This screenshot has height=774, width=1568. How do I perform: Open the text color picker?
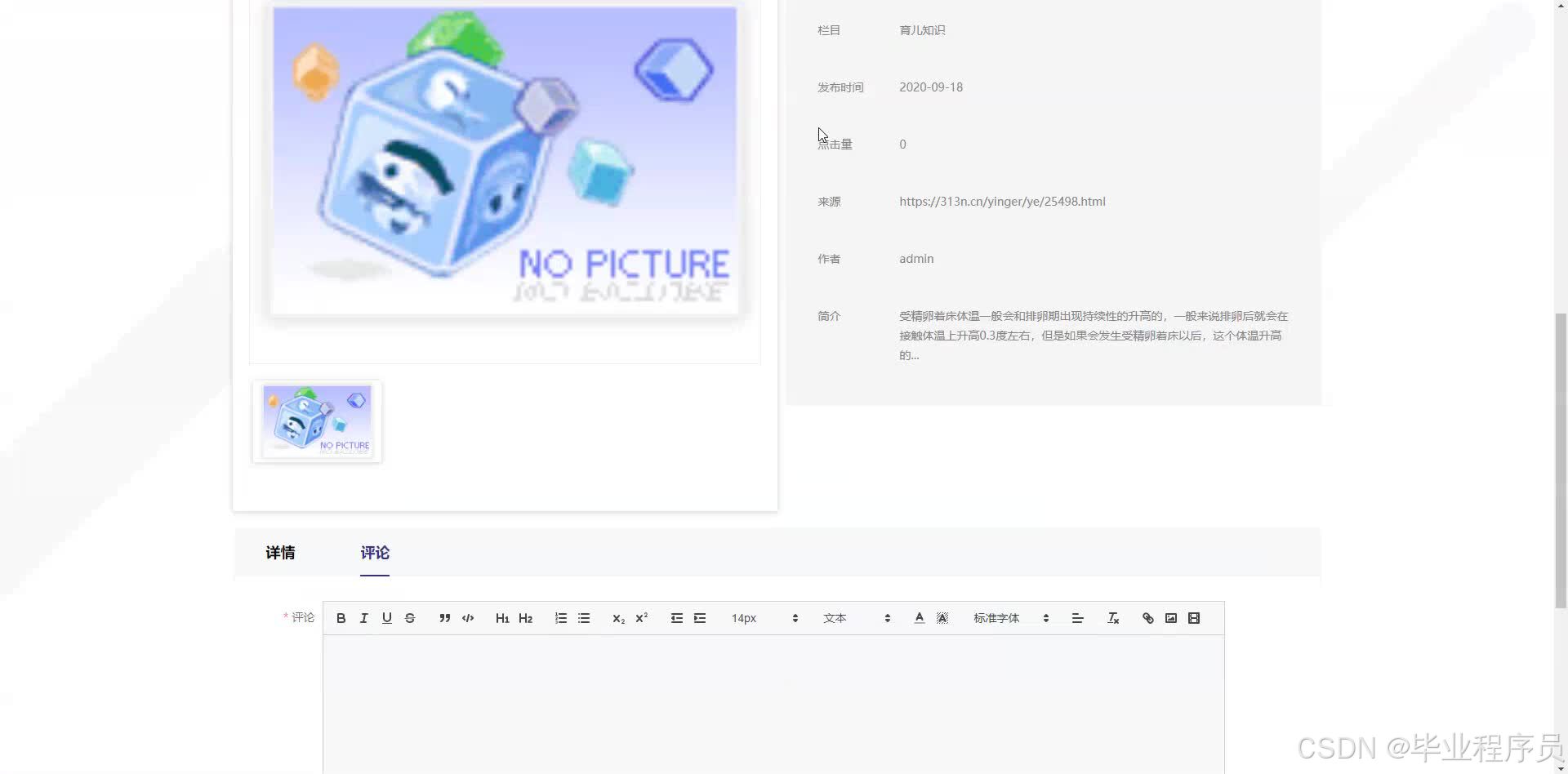[920, 618]
